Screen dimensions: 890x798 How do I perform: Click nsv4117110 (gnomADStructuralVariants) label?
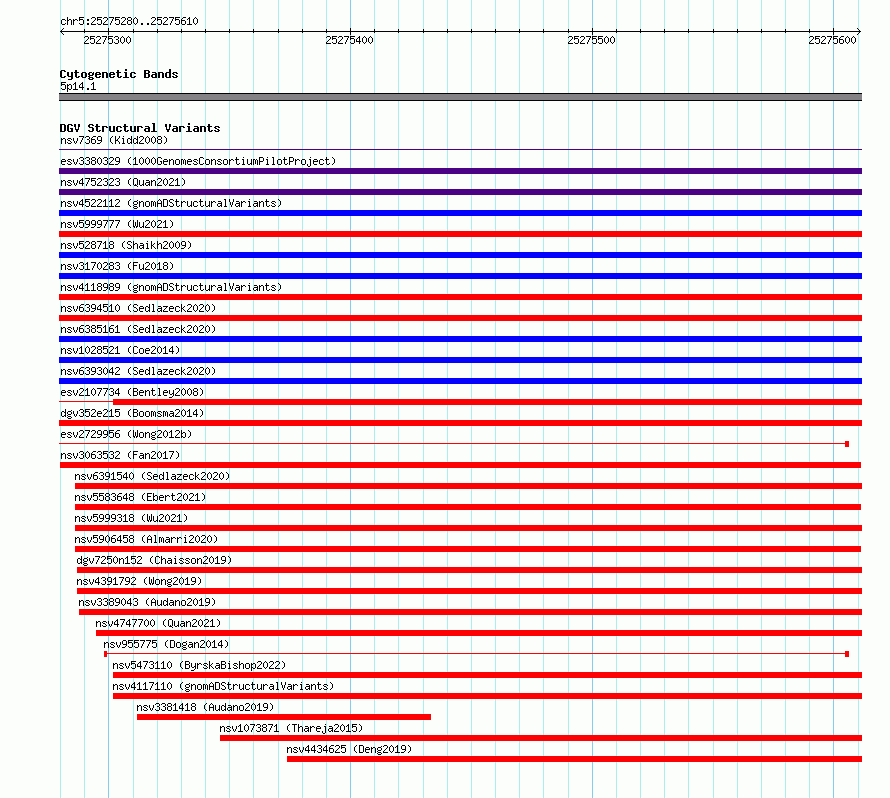[223, 686]
